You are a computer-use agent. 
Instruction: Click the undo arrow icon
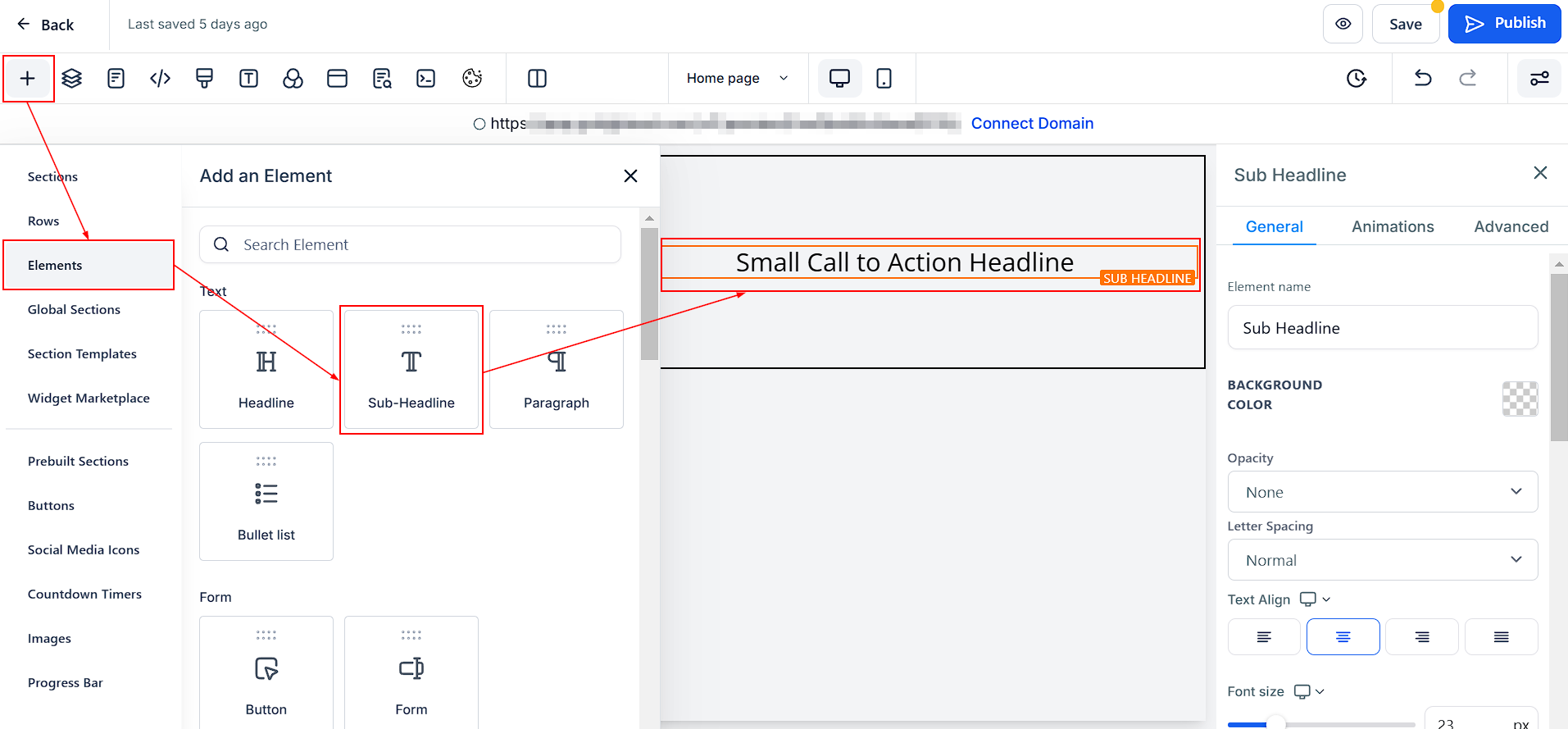[x=1423, y=79]
